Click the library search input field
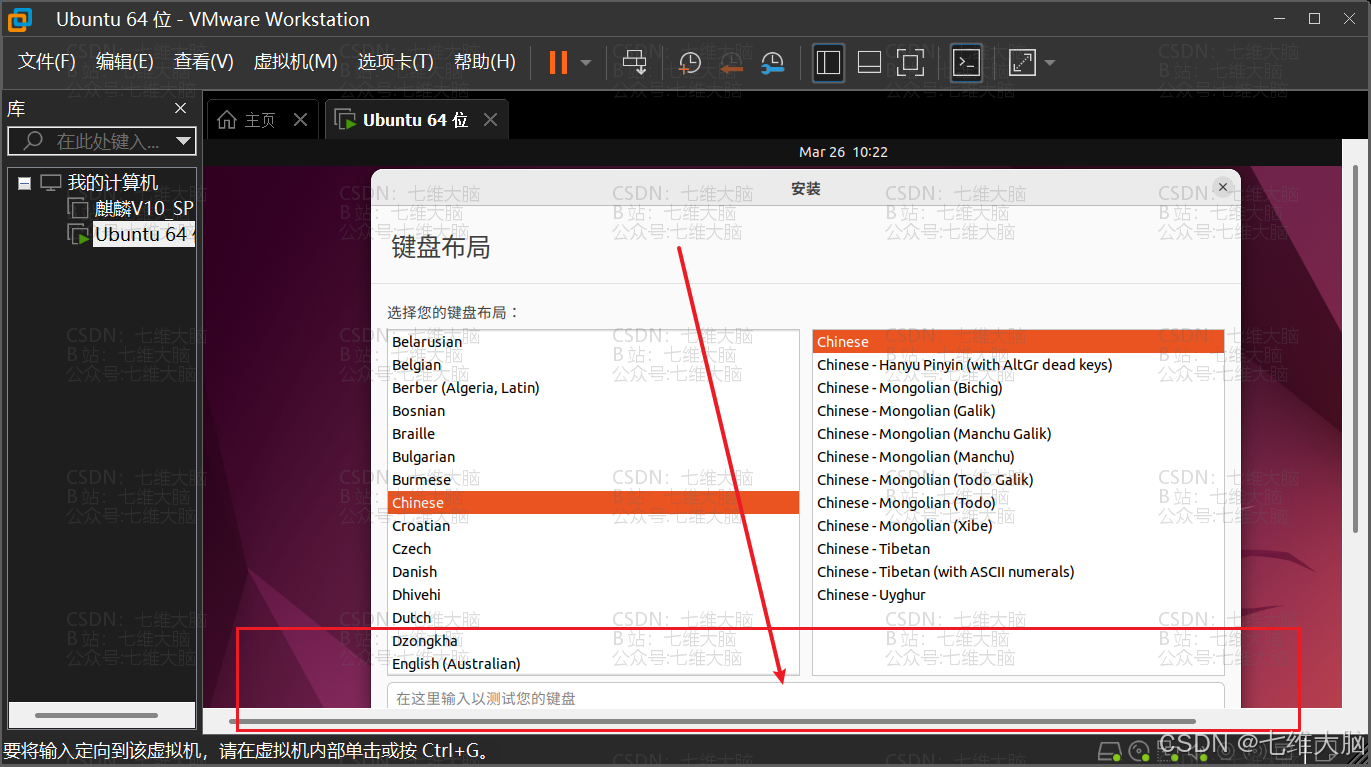 click(102, 141)
